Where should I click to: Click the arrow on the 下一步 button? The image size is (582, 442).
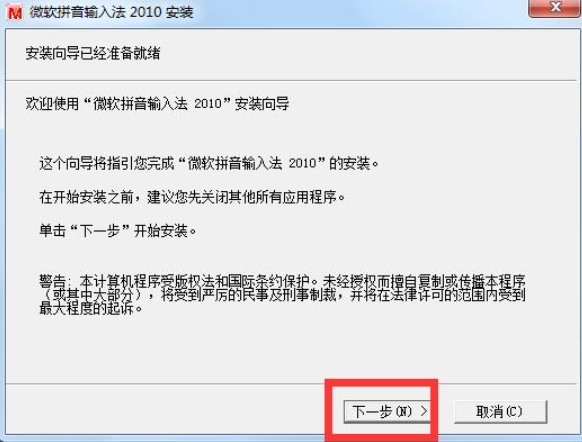[424, 410]
